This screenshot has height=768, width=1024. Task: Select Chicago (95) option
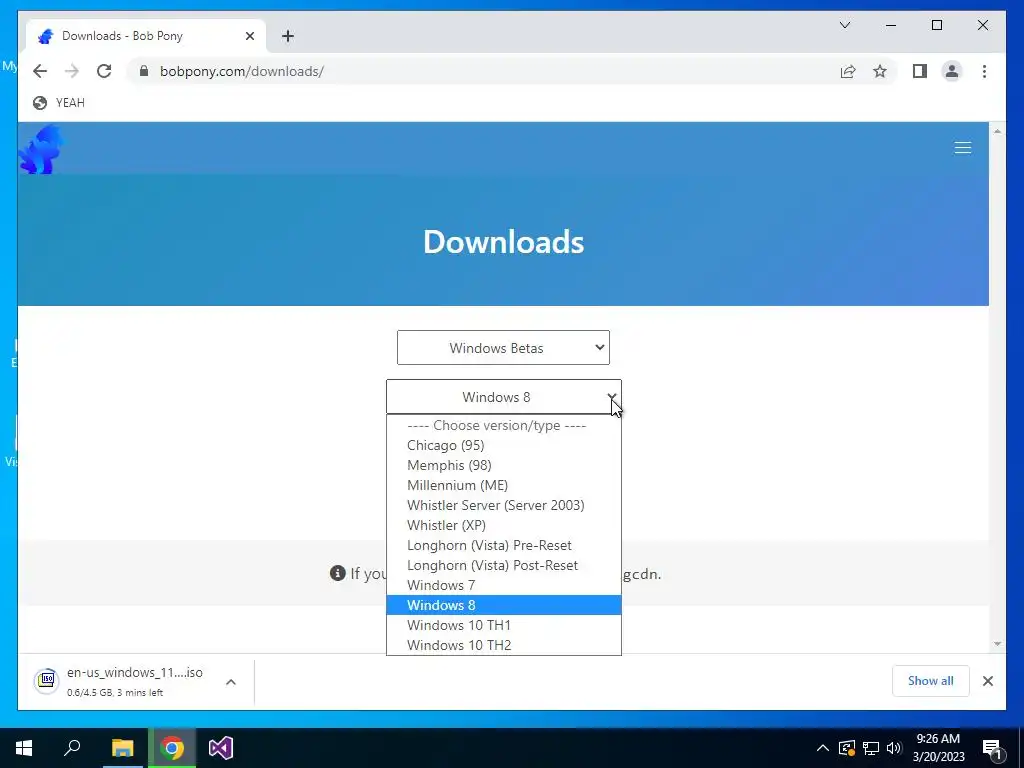[x=504, y=445]
